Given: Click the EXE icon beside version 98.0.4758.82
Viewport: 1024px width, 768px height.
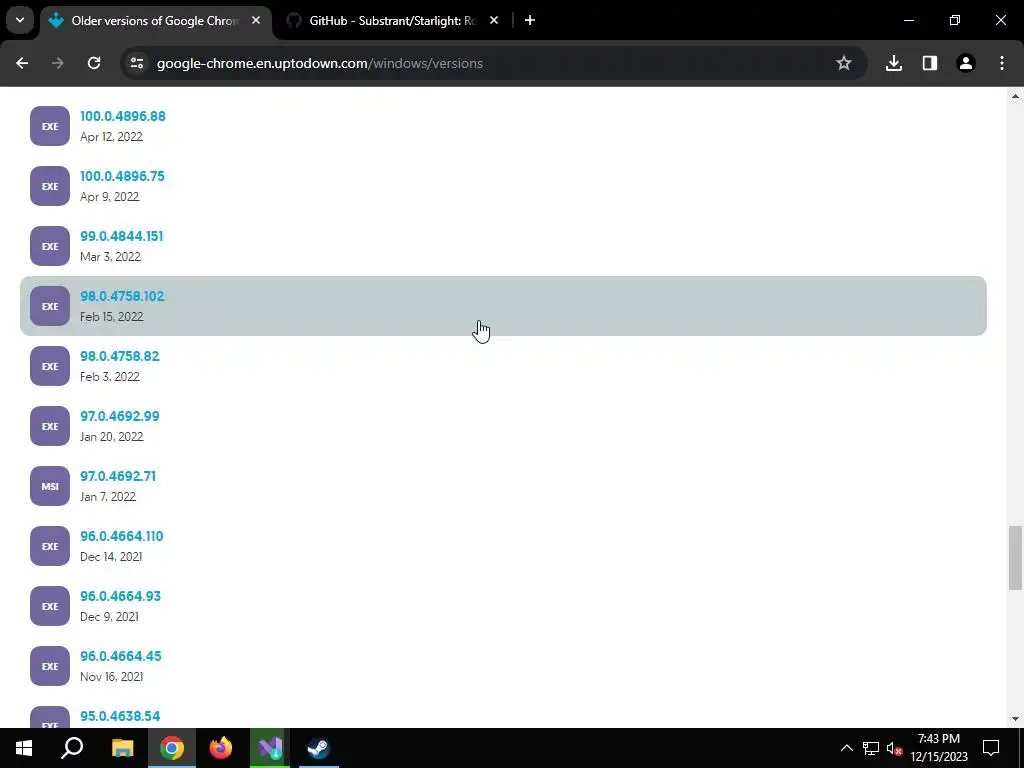Looking at the screenshot, I should coord(50,366).
